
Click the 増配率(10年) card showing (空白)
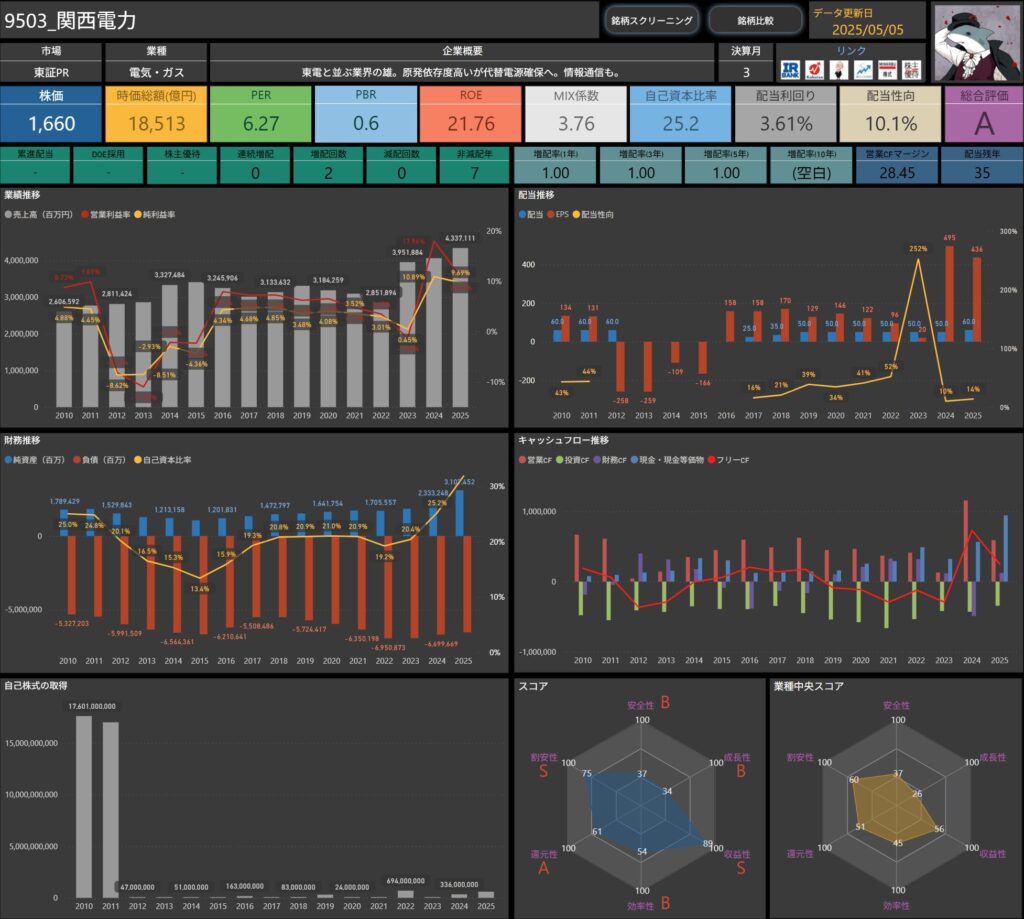pyautogui.click(x=811, y=166)
